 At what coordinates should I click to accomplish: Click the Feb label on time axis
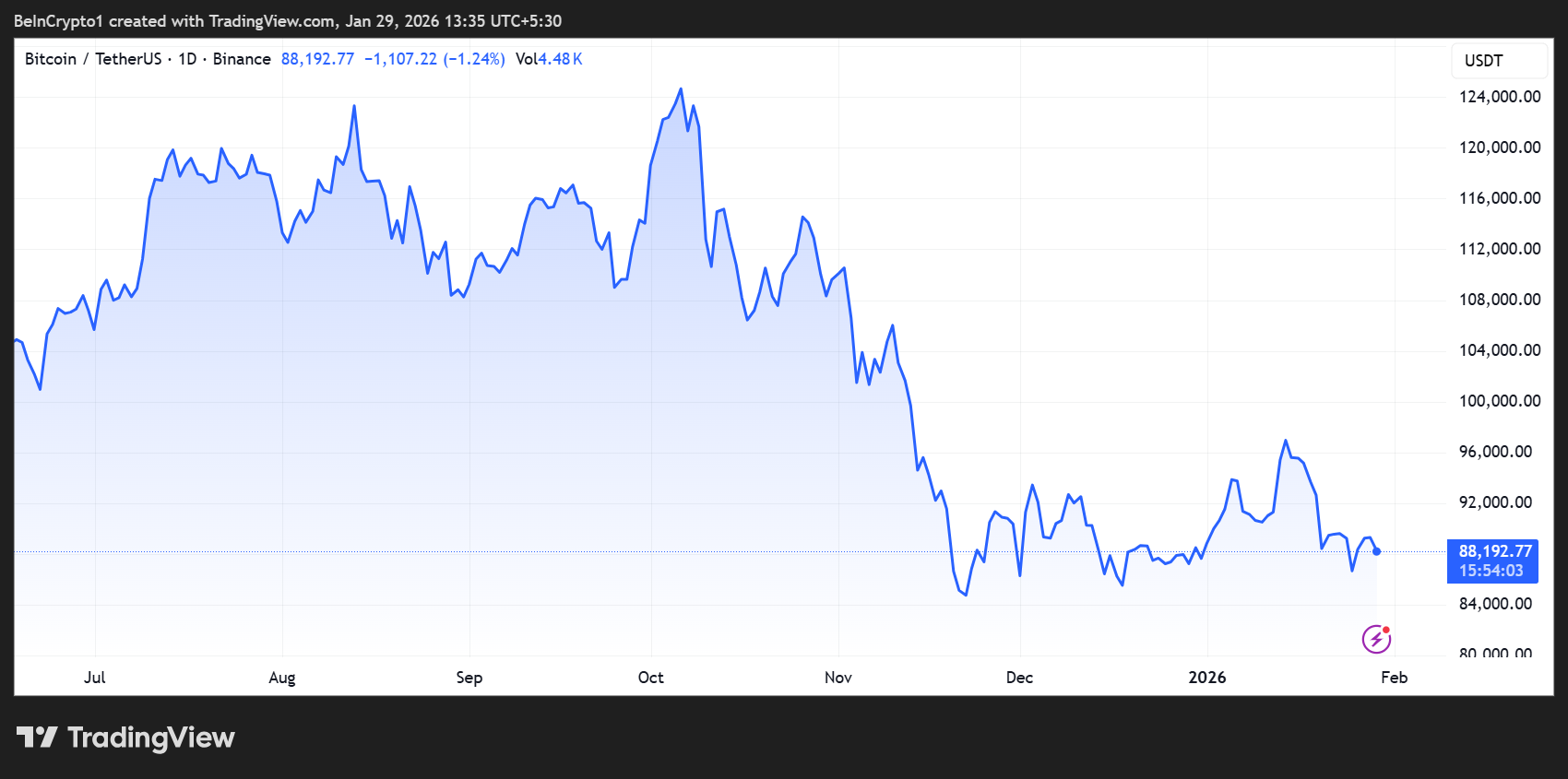coord(1394,678)
